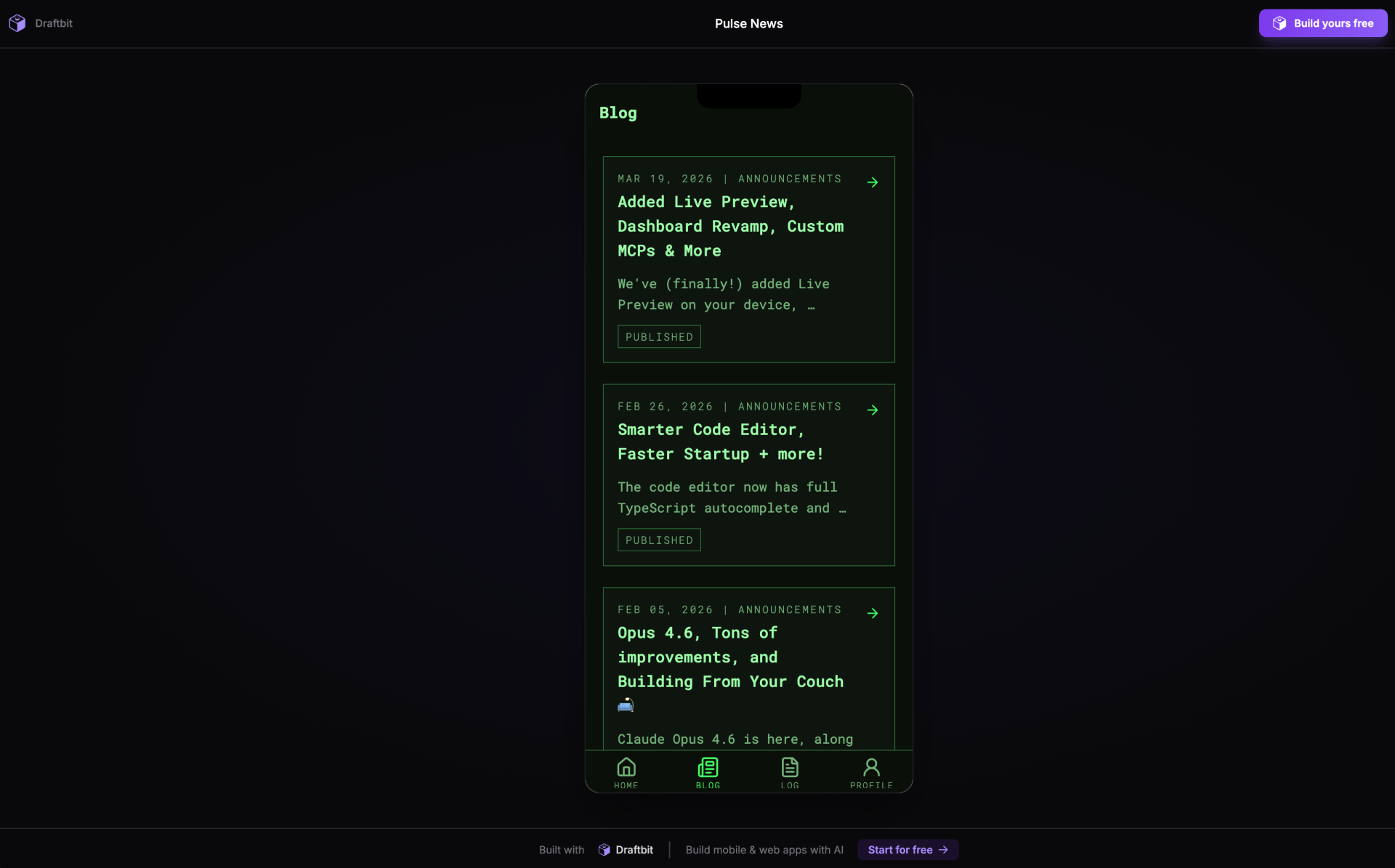This screenshot has width=1395, height=868.
Task: Click arrow icon on Feb 05 post
Action: tap(873, 614)
